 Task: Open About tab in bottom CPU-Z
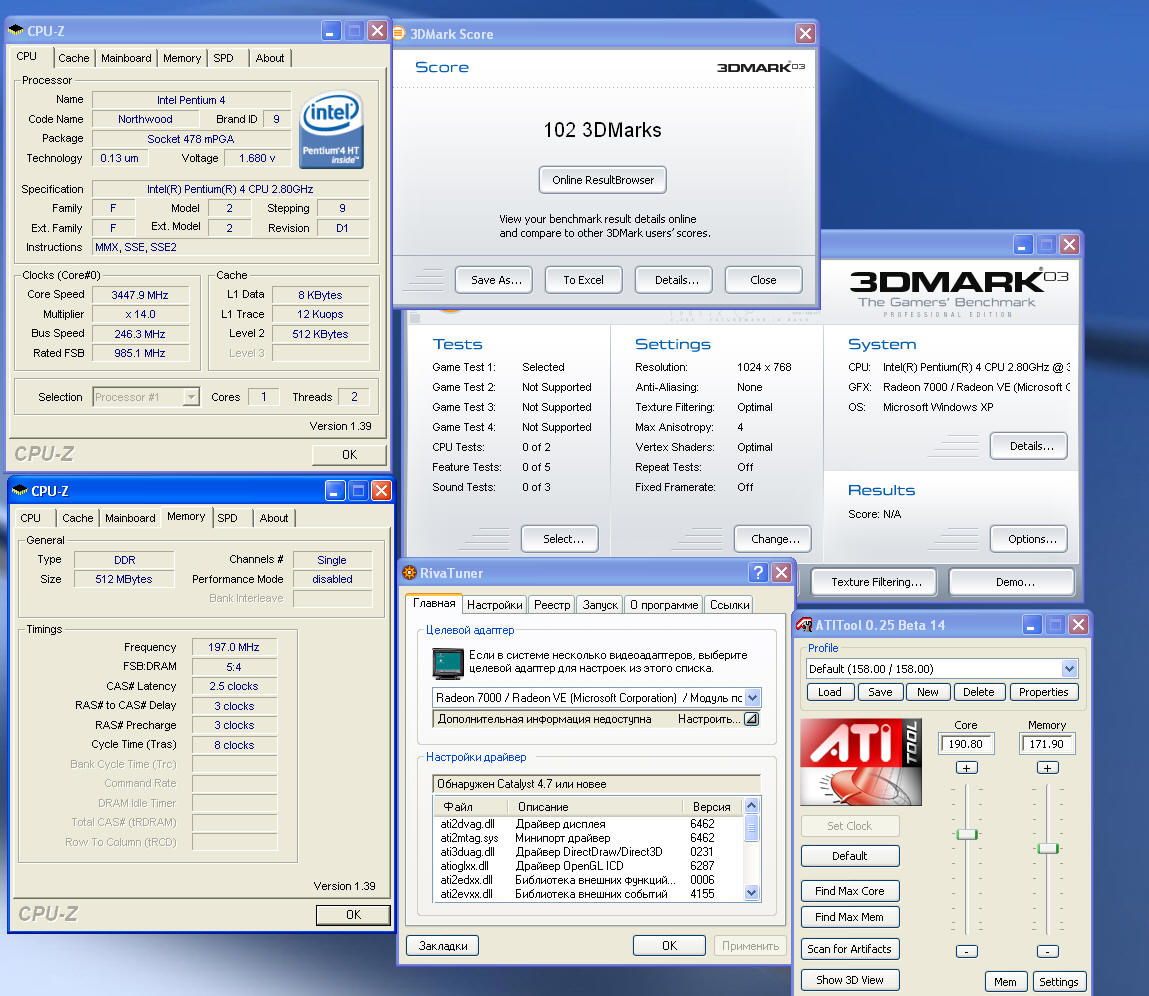(x=273, y=518)
